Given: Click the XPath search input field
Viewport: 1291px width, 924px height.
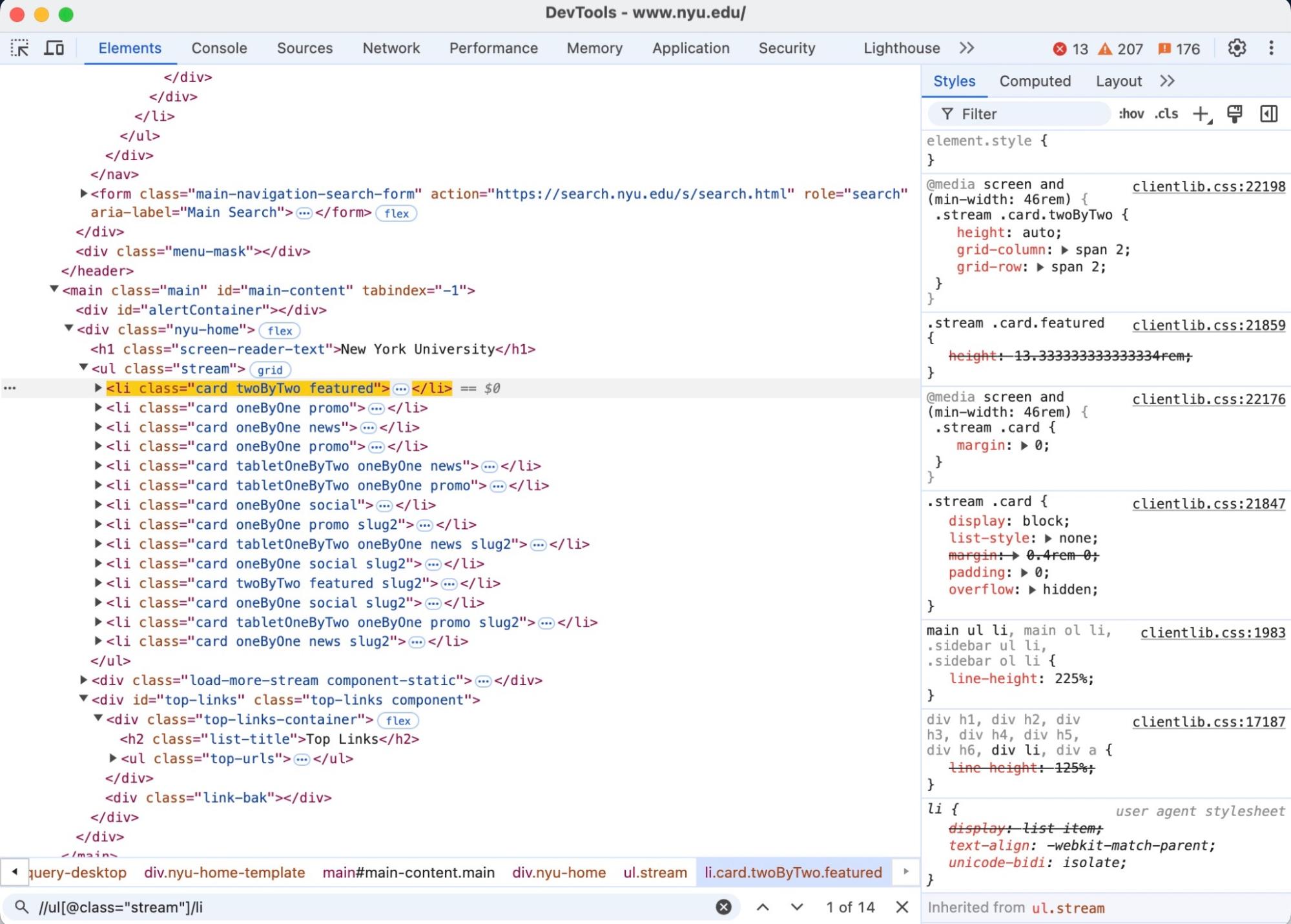Looking at the screenshot, I should (258, 907).
